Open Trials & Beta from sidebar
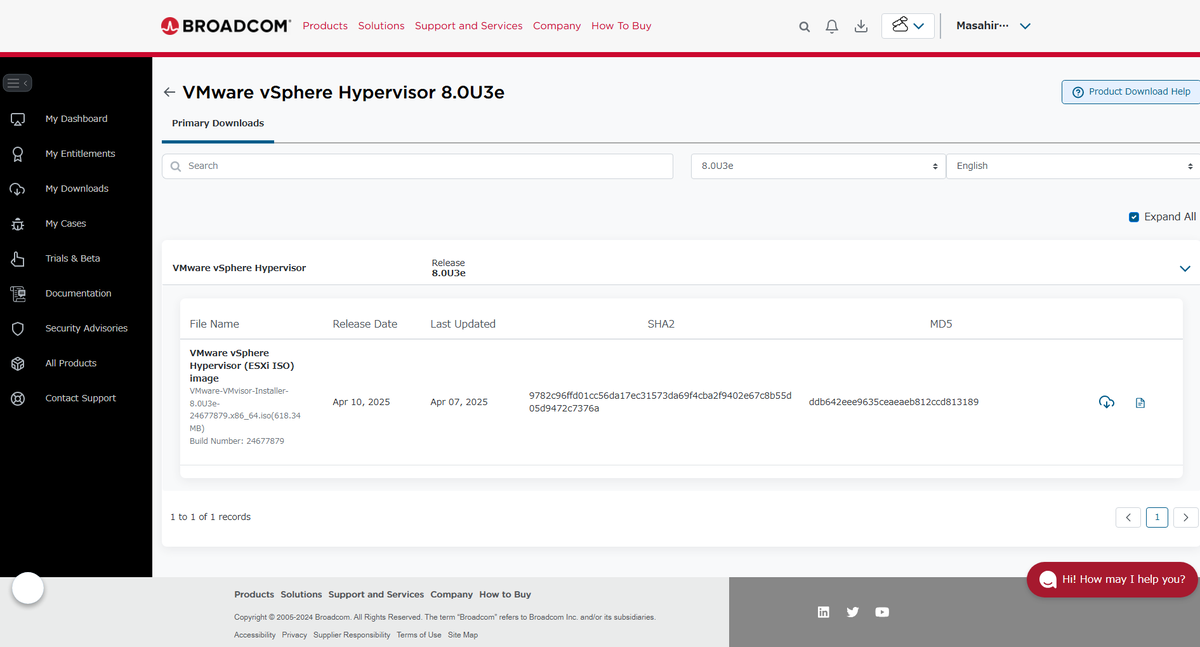Viewport: 1200px width, 647px height. [x=73, y=259]
